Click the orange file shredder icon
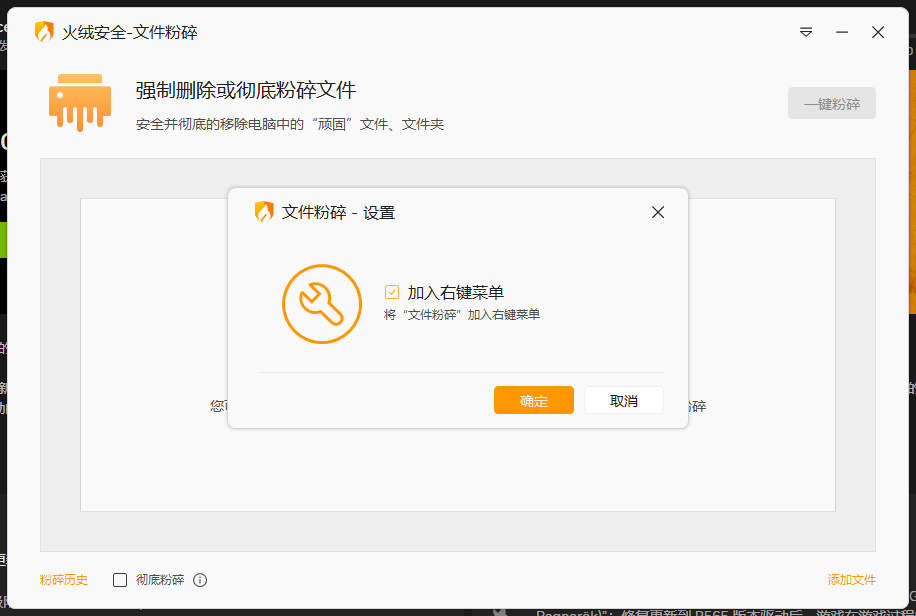Image resolution: width=916 pixels, height=616 pixels. point(80,103)
